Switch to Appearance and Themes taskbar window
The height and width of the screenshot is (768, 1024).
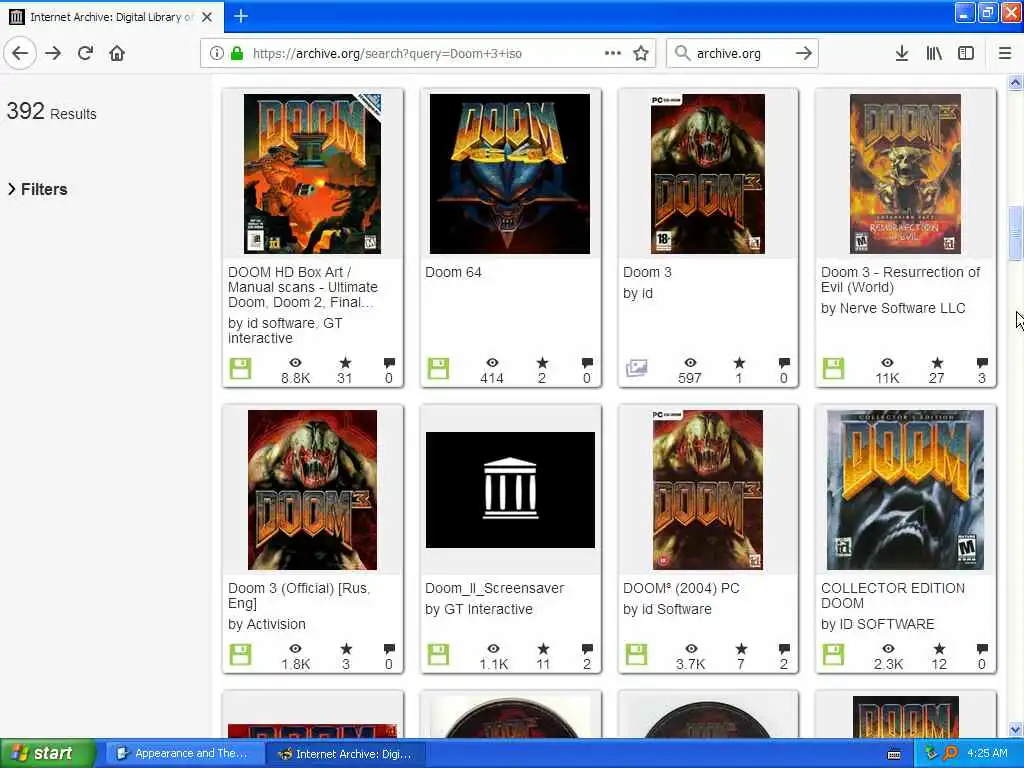[184, 754]
